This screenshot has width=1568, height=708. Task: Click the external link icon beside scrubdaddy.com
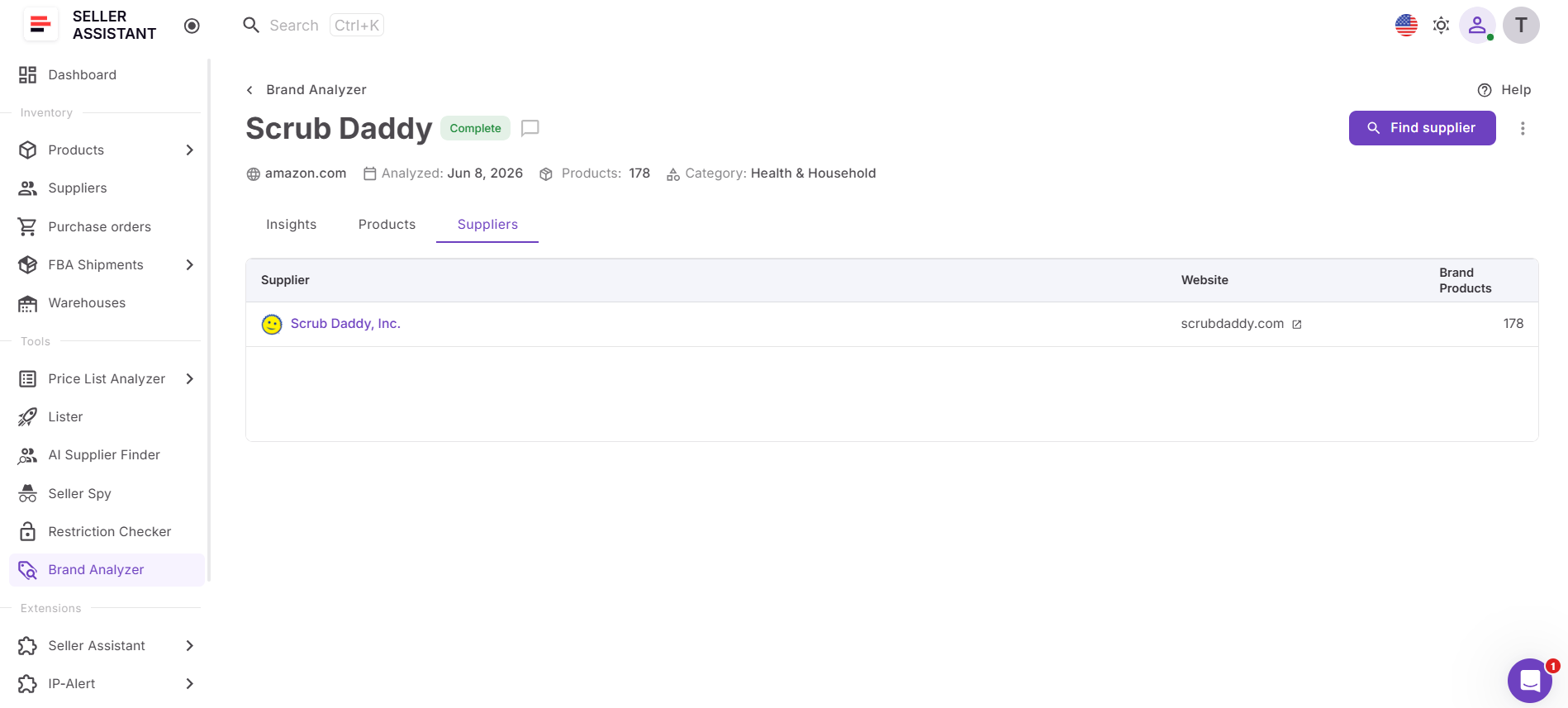click(1297, 325)
